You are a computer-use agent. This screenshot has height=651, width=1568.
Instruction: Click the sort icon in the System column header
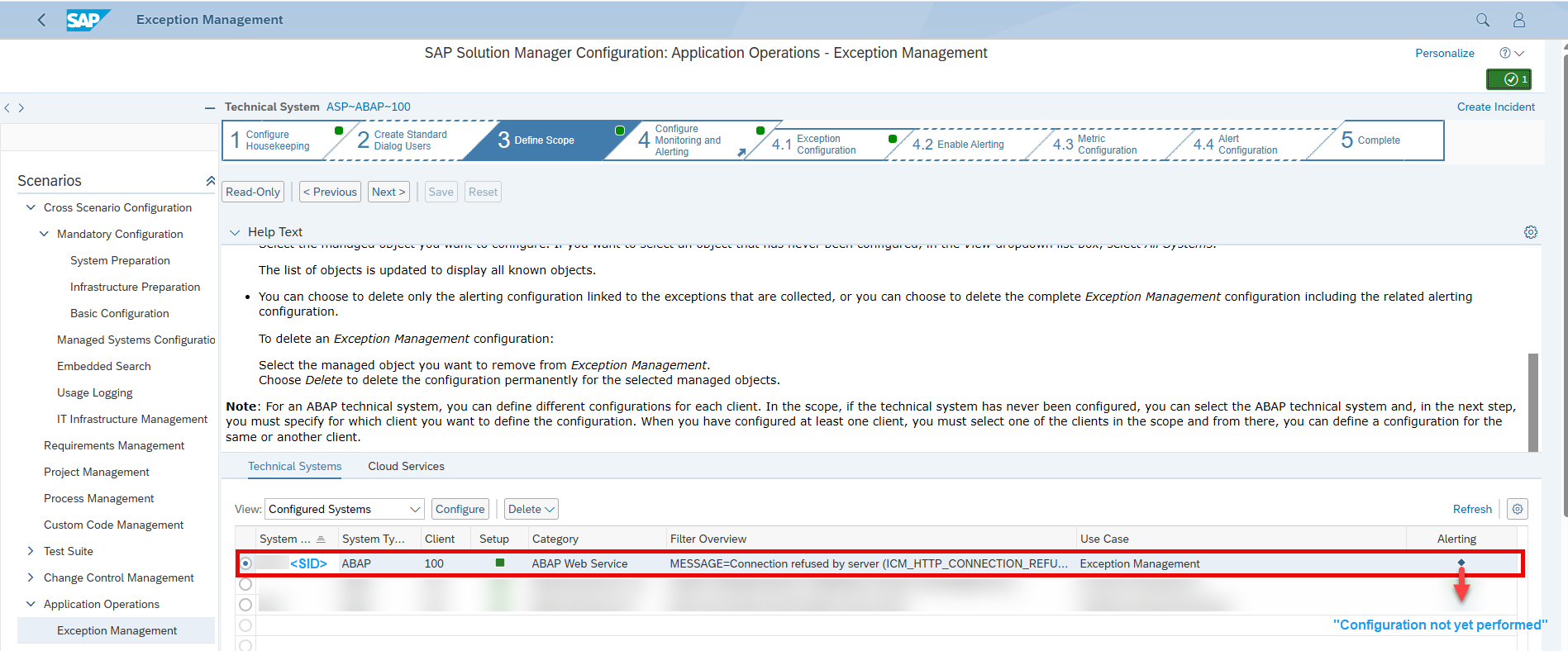(x=321, y=539)
